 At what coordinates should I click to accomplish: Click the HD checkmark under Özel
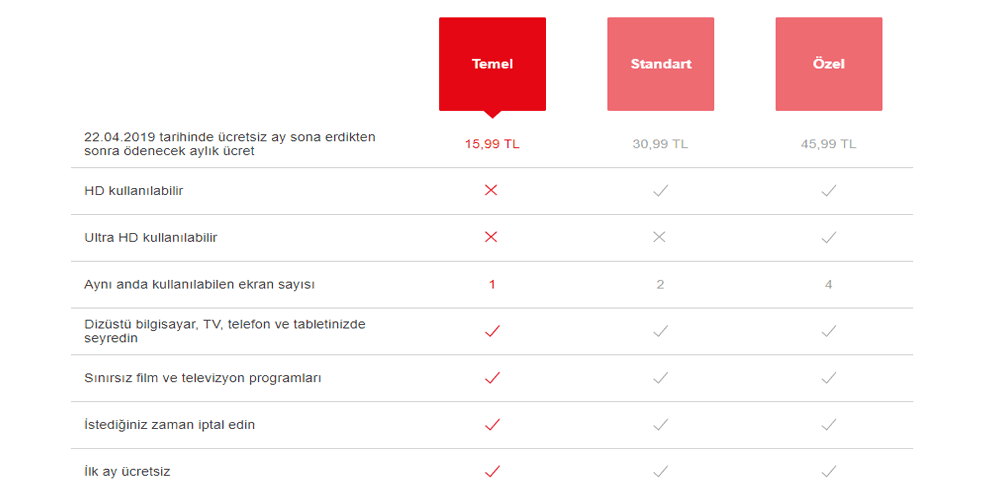point(828,190)
